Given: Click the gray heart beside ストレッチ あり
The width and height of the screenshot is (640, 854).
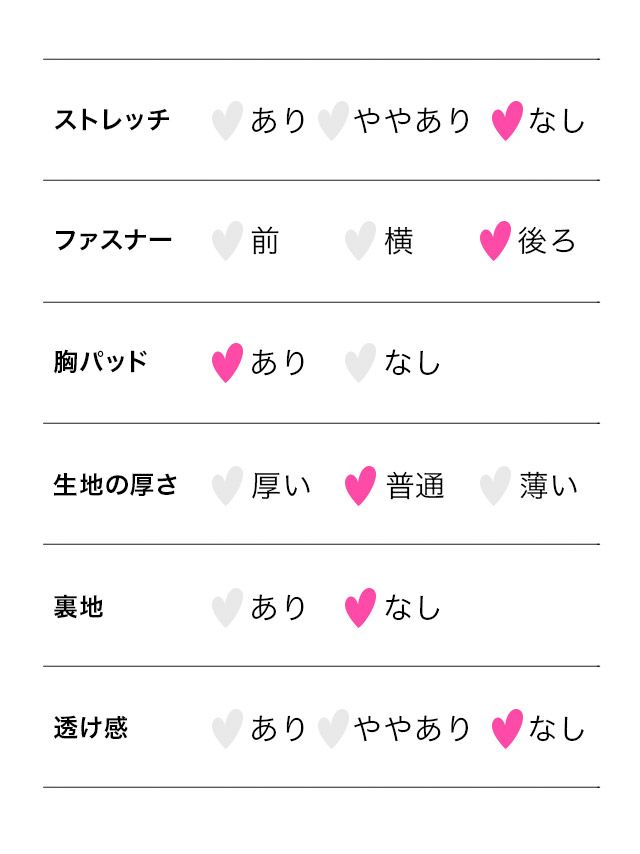Looking at the screenshot, I should (227, 121).
